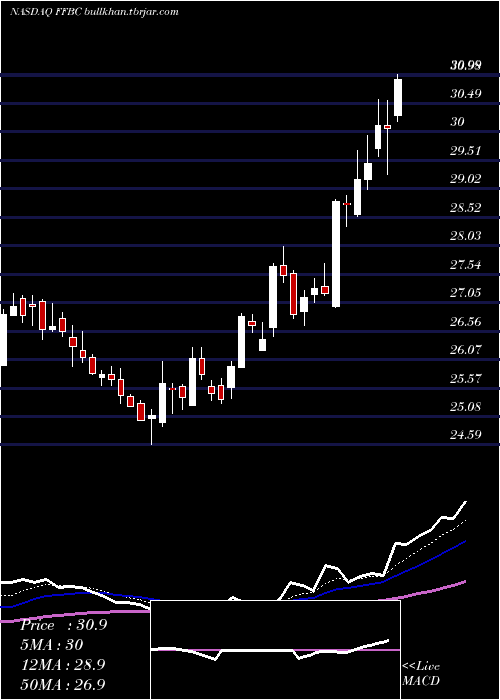Viewport: 500px width, 700px height.
Task: Click the Price : 30.9 readout
Action: [x=64, y=625]
